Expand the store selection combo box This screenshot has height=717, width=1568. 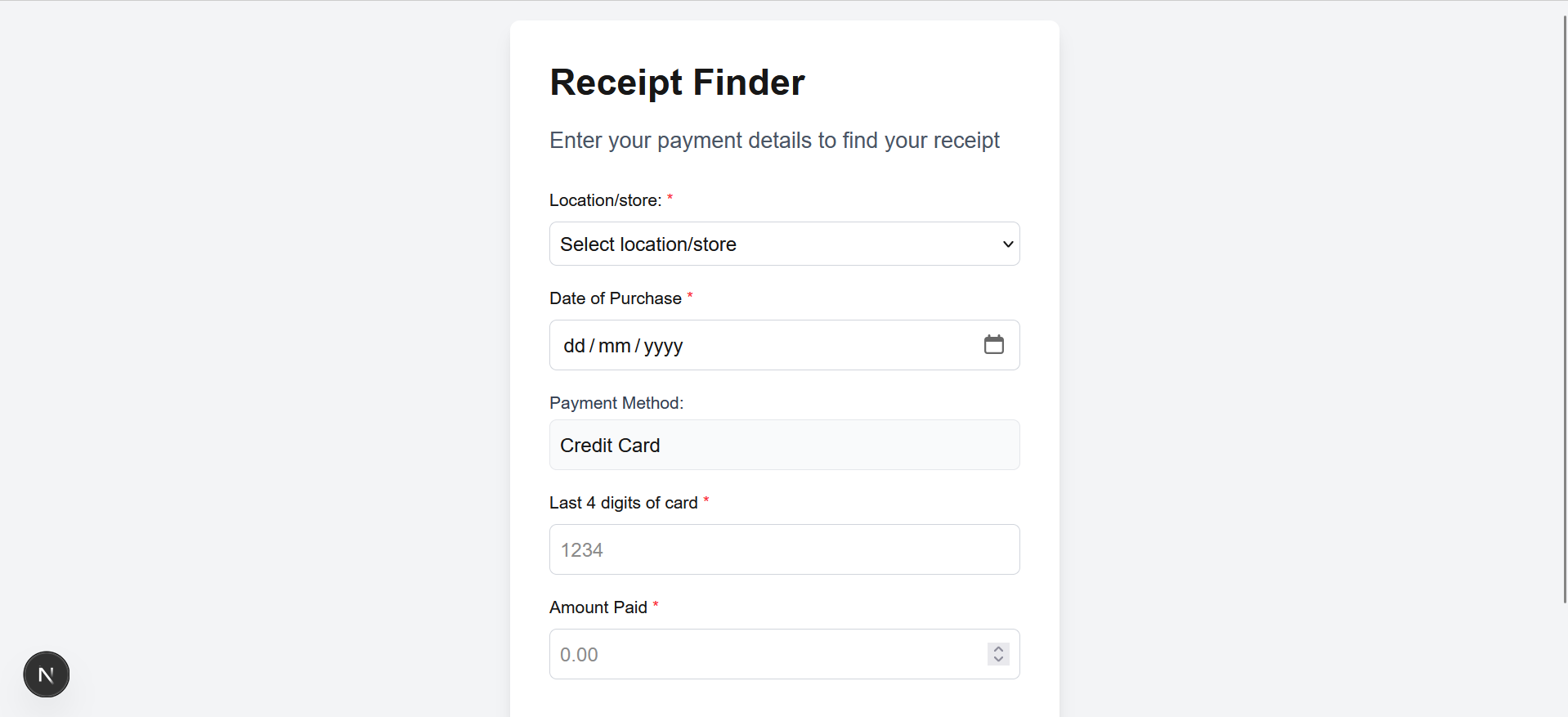785,244
